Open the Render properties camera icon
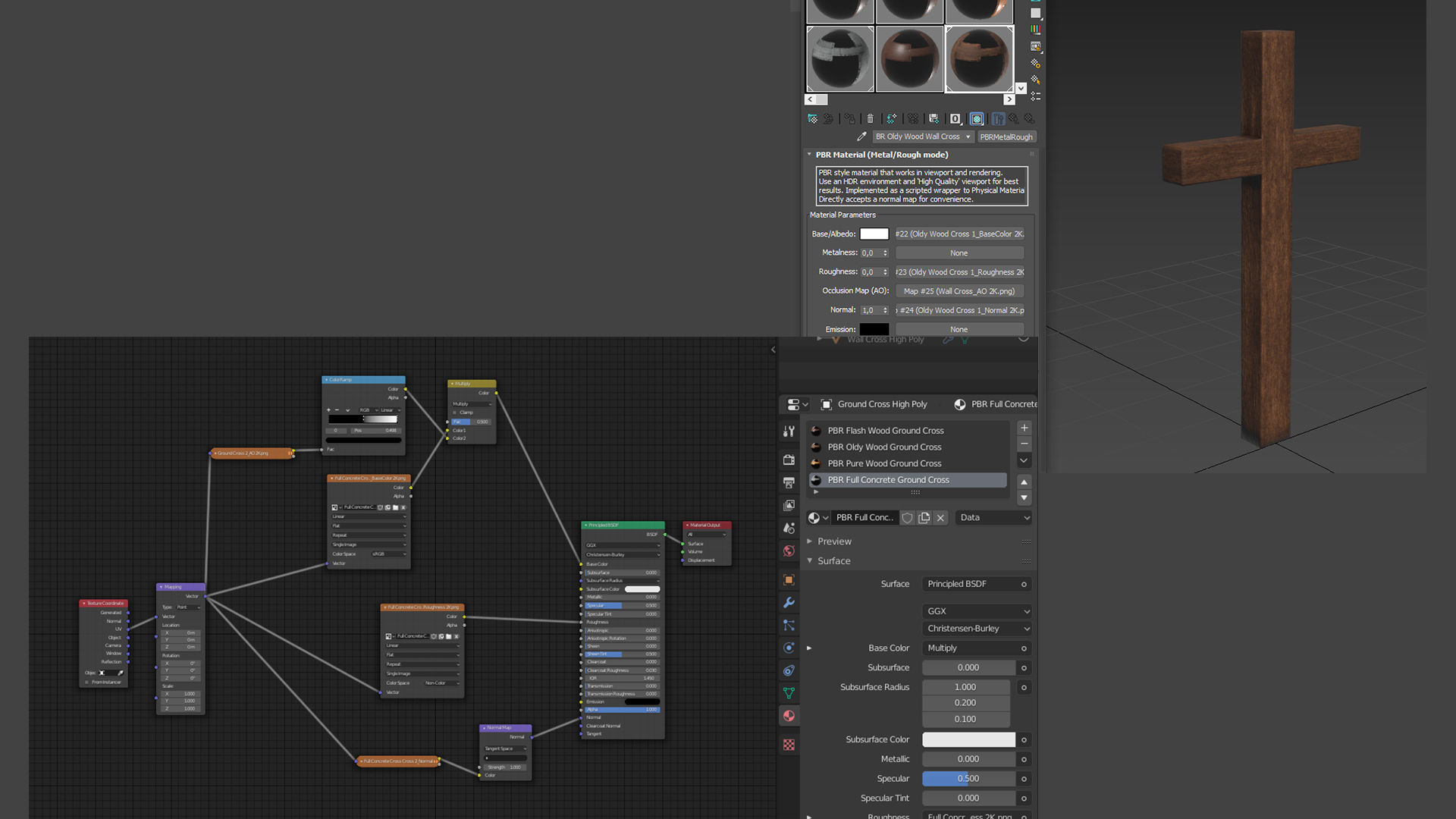 (x=789, y=460)
